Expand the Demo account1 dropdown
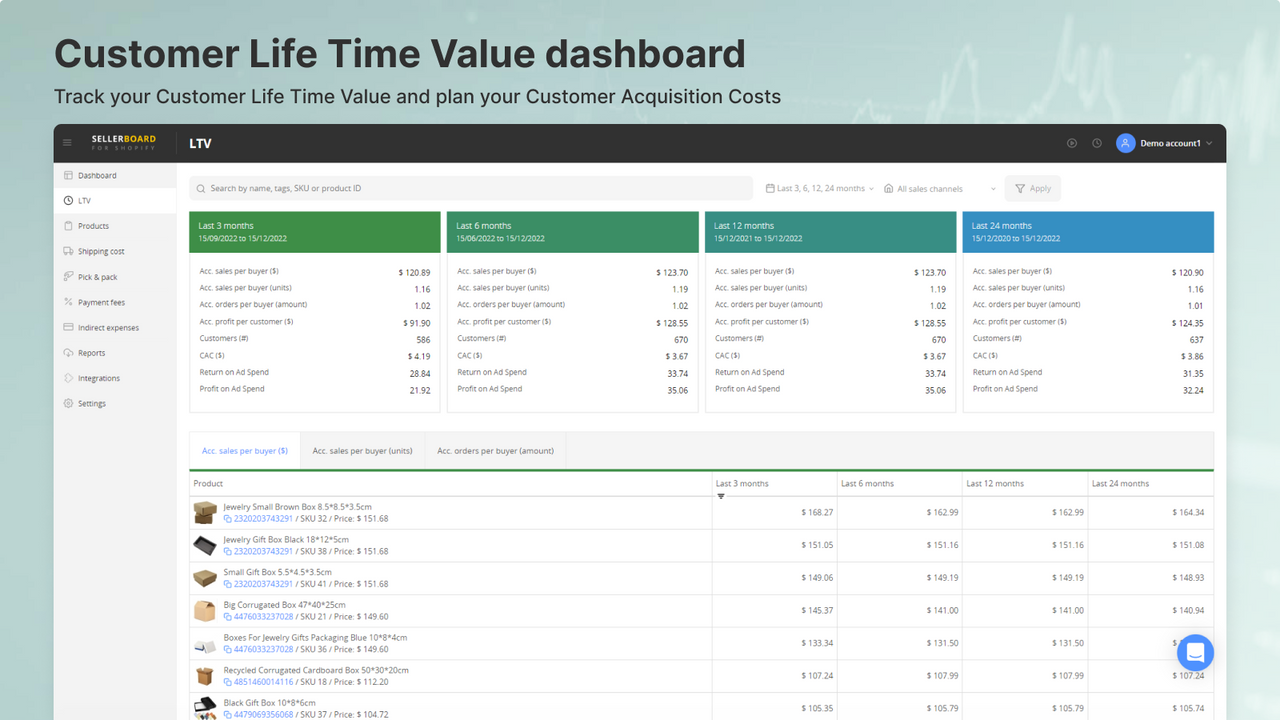Screen dimensions: 1280x720 coord(1176,143)
